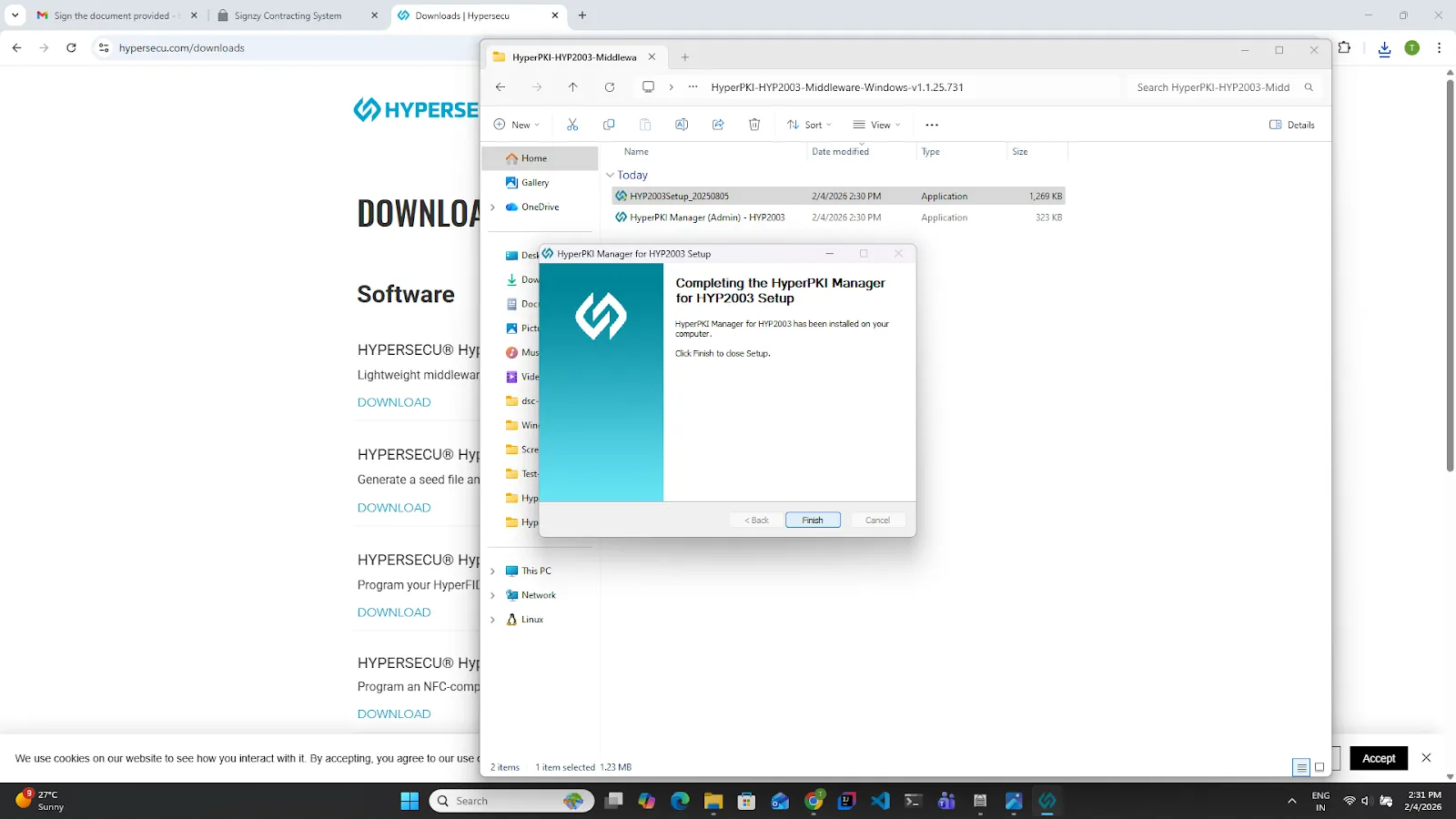
Task: Open the Chrome three-dot menu
Action: (1439, 48)
